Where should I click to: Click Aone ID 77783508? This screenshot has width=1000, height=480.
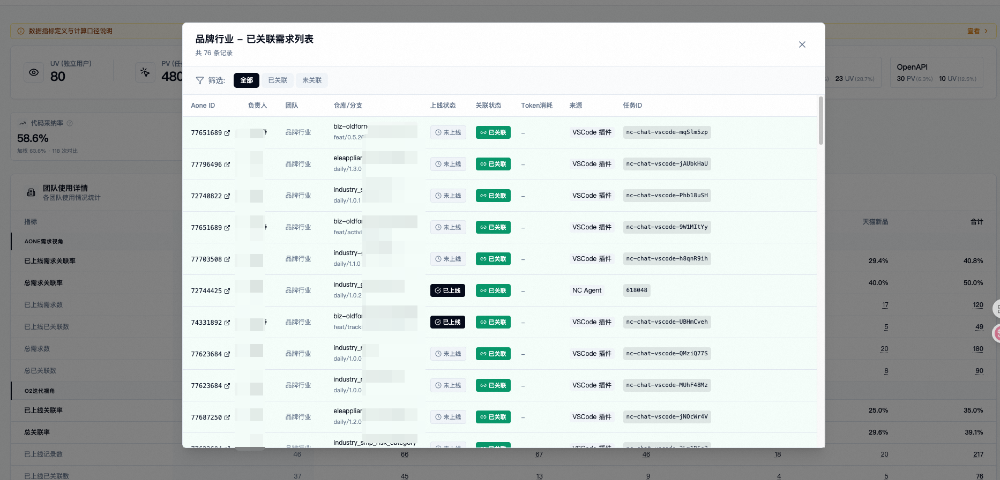(x=207, y=259)
